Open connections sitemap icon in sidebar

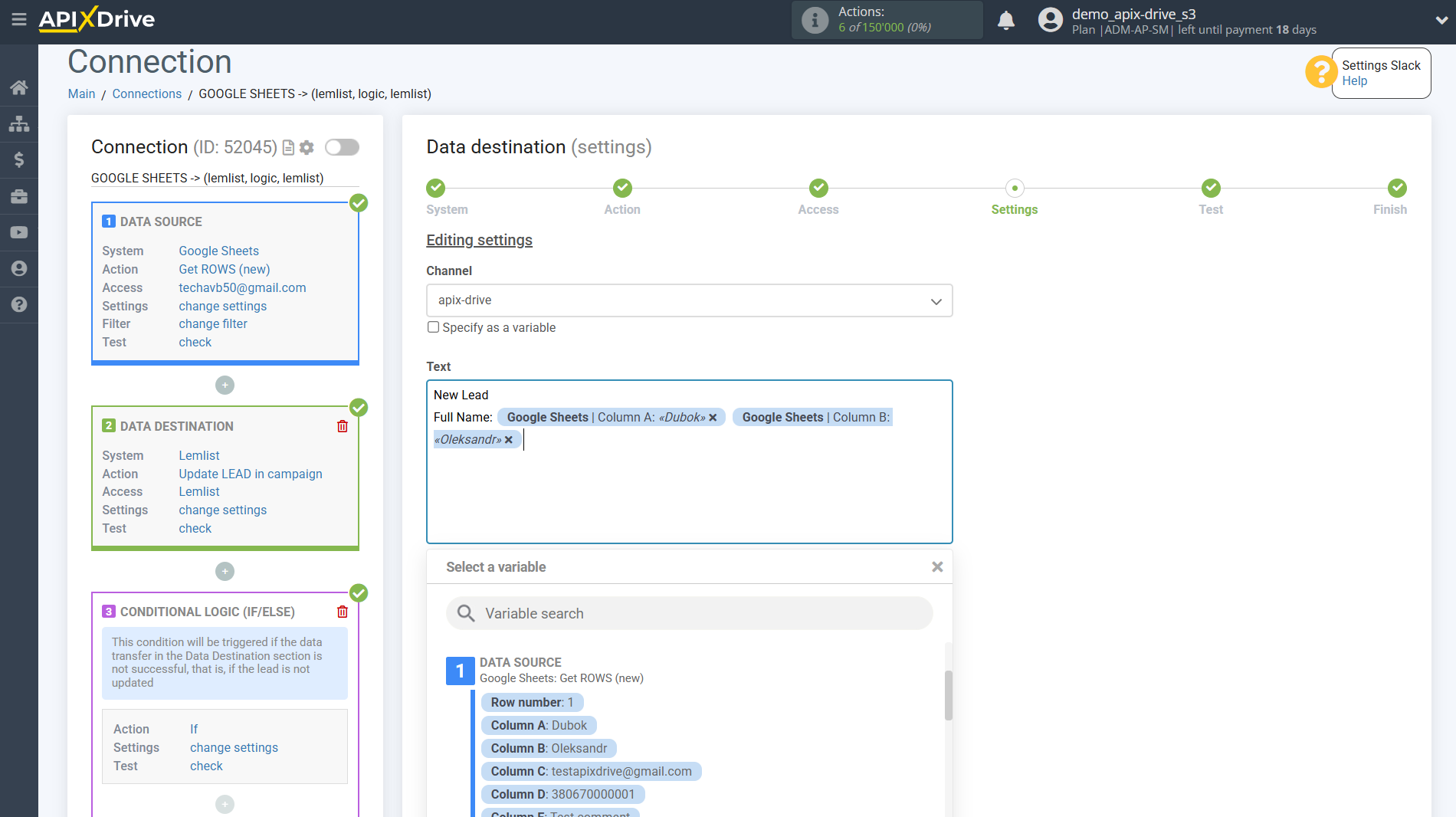tap(19, 123)
